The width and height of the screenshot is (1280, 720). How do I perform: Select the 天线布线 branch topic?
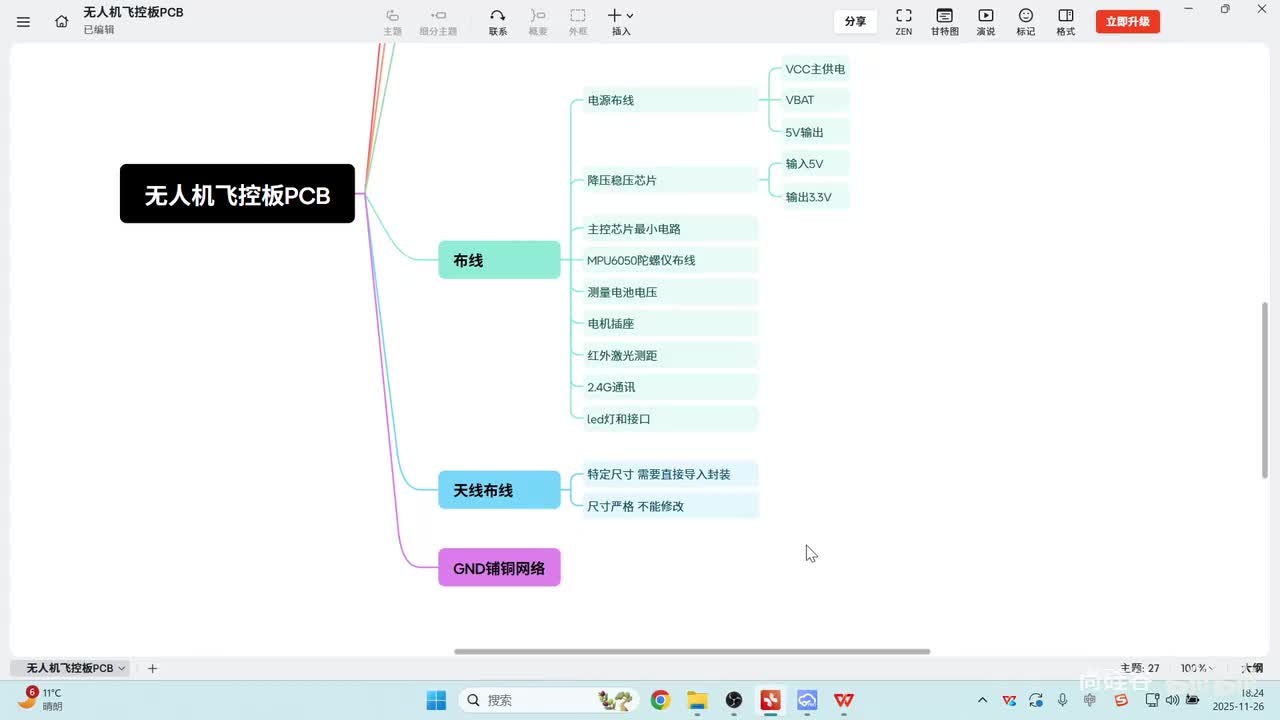coord(499,490)
